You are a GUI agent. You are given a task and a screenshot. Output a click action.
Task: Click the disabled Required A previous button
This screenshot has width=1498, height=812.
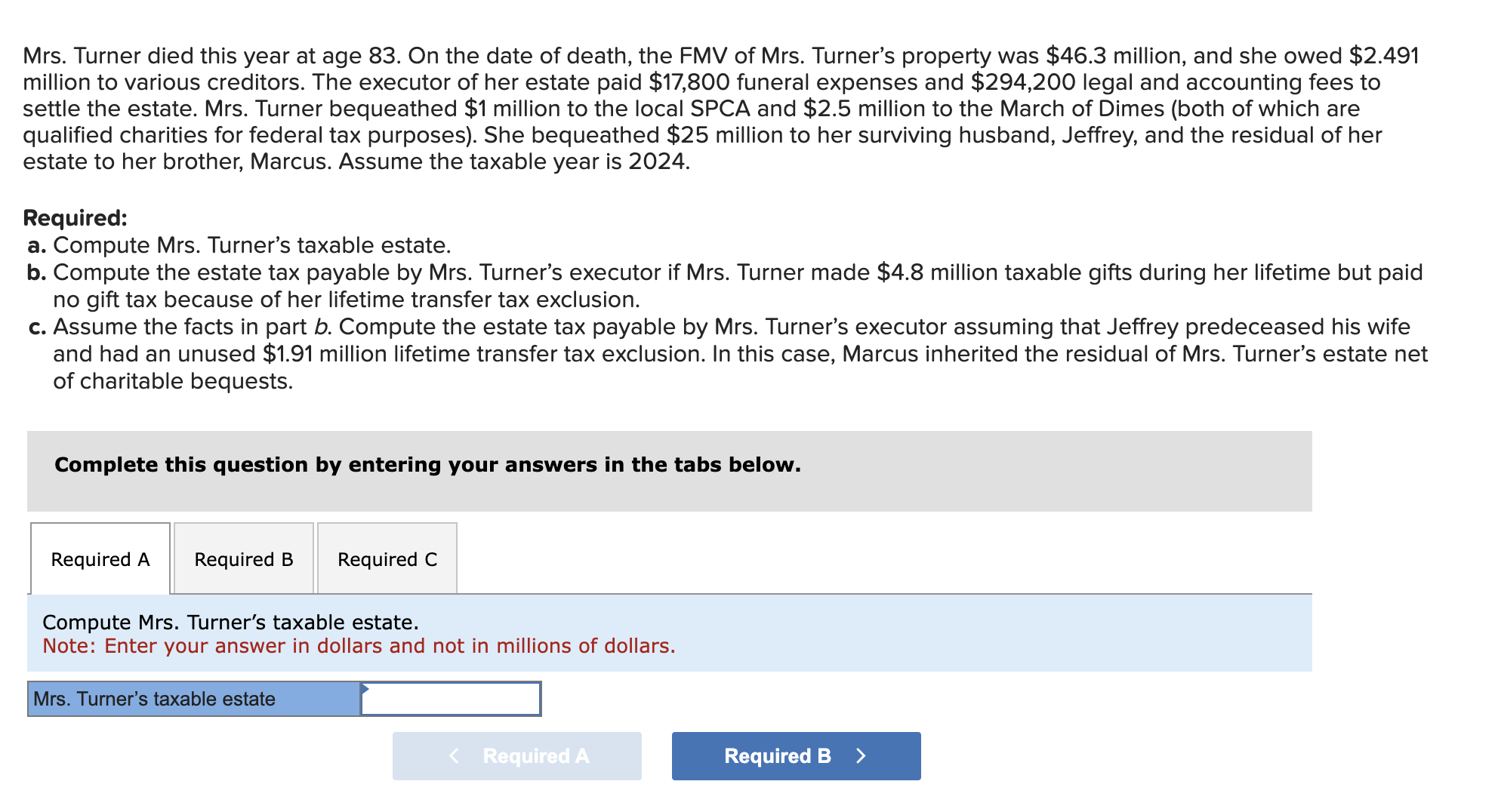(516, 755)
